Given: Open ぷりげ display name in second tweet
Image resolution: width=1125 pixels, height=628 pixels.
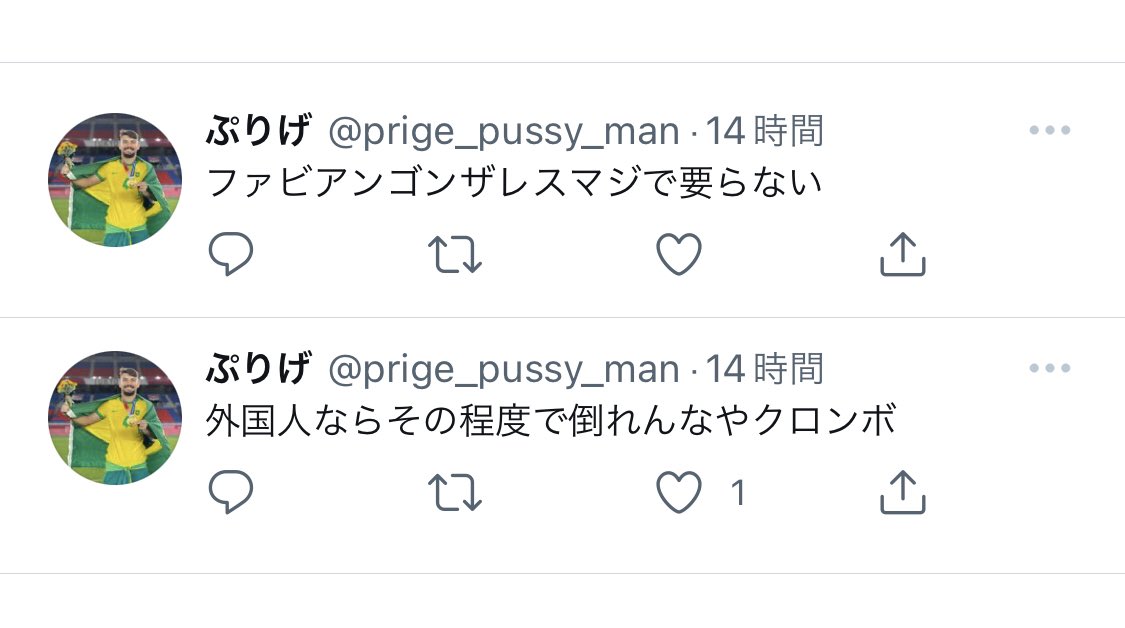Looking at the screenshot, I should click(259, 369).
